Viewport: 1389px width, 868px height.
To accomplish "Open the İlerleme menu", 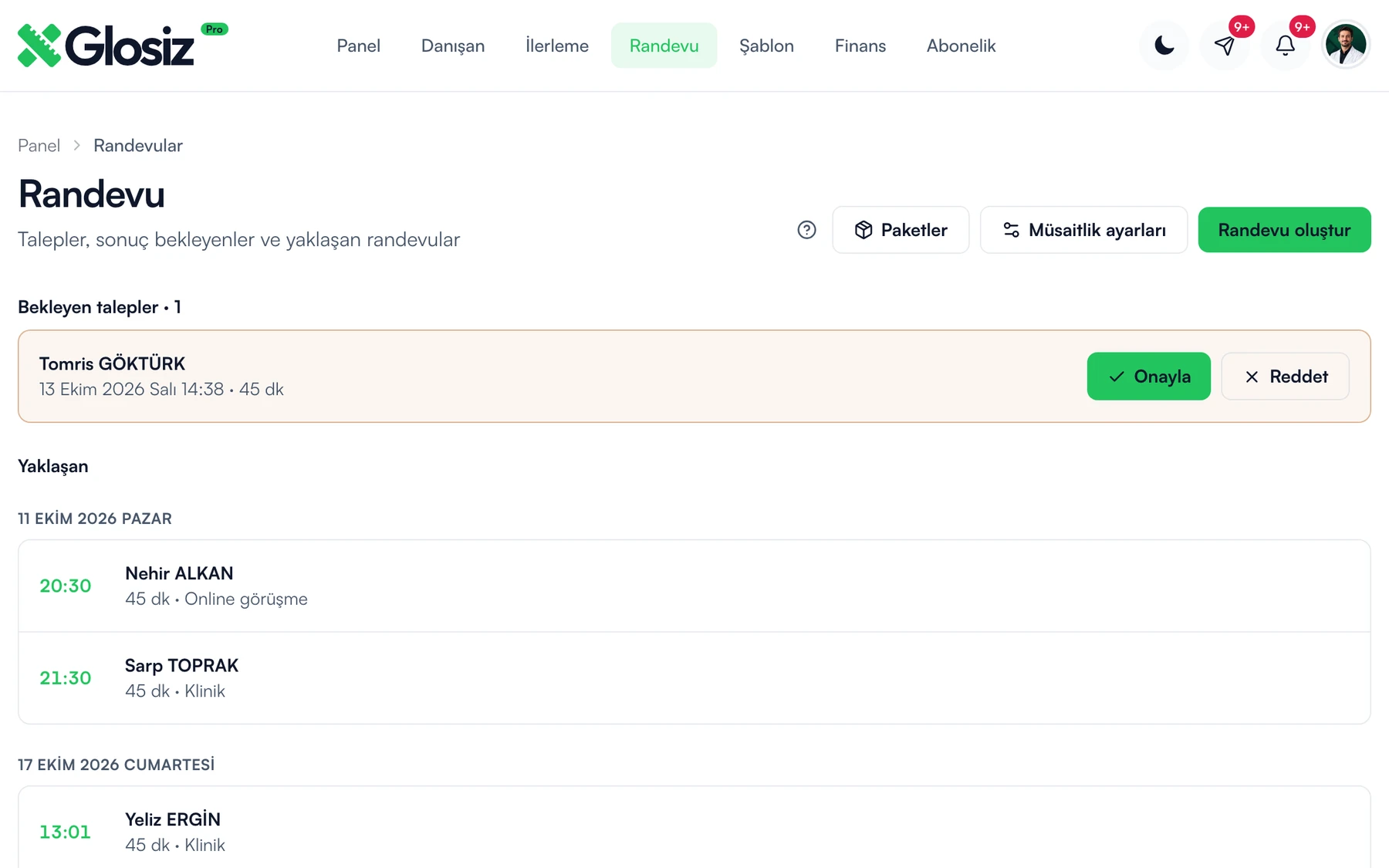I will (557, 46).
